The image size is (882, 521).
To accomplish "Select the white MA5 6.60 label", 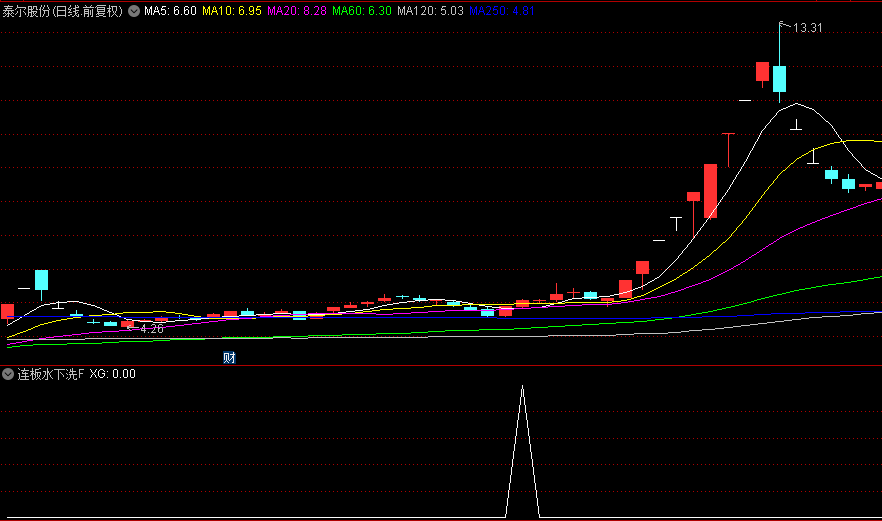I will pyautogui.click(x=169, y=12).
